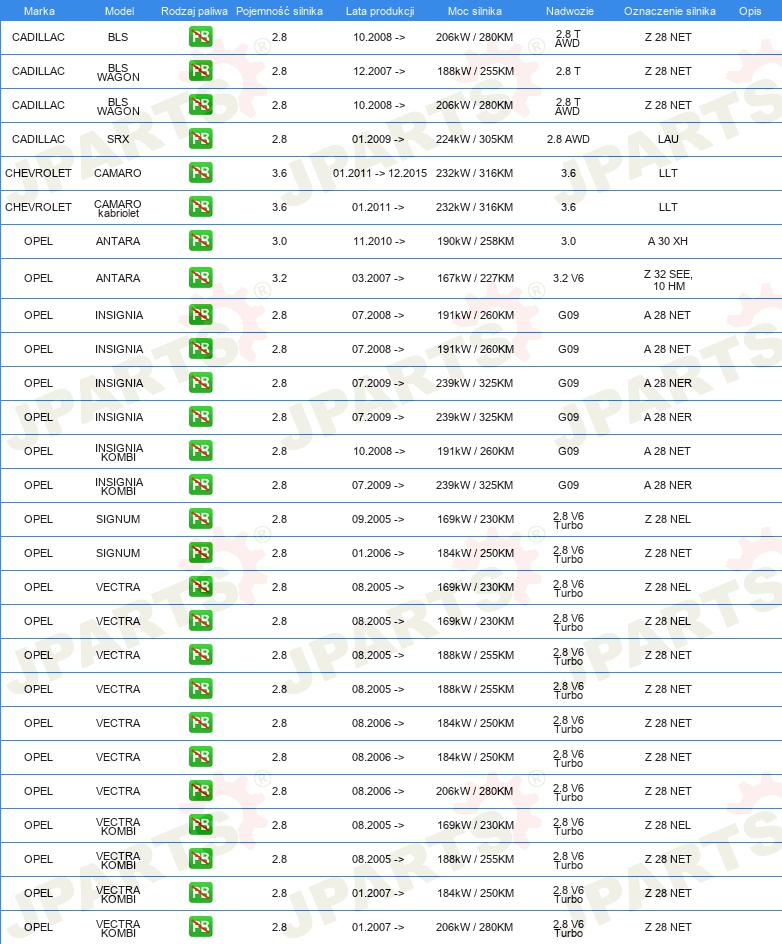
Task: Click the power value 224kW / 305KM
Action: click(x=474, y=139)
